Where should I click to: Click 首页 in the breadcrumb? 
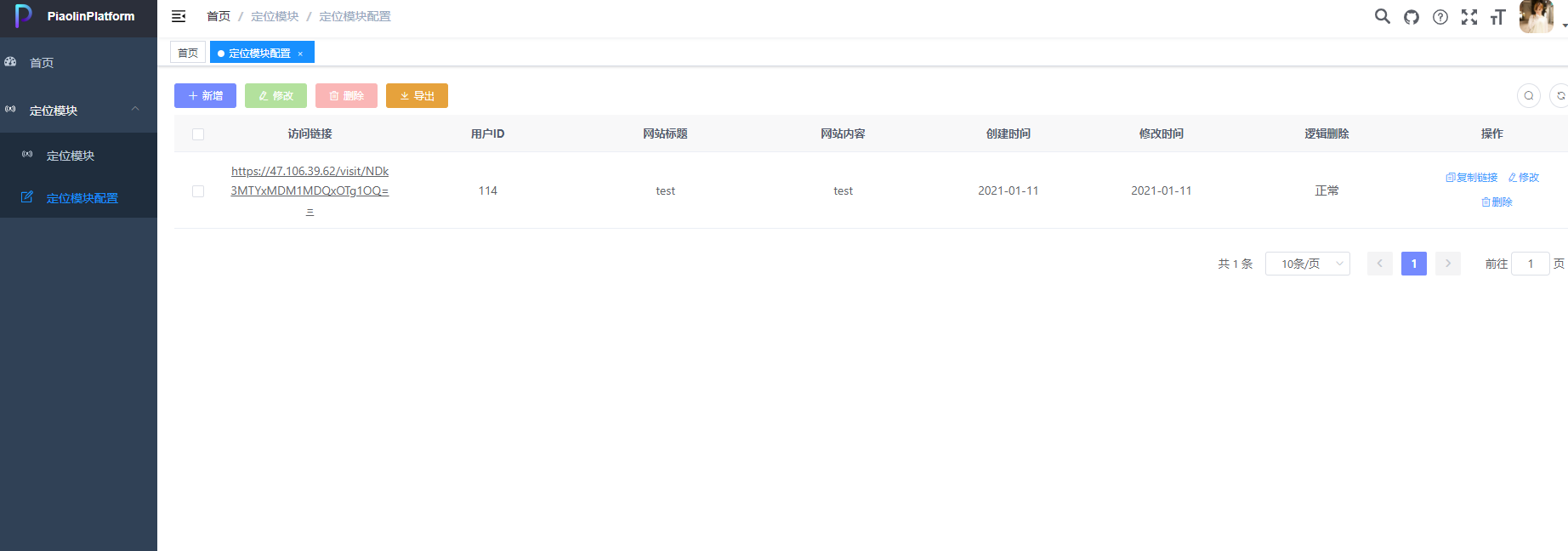(219, 16)
